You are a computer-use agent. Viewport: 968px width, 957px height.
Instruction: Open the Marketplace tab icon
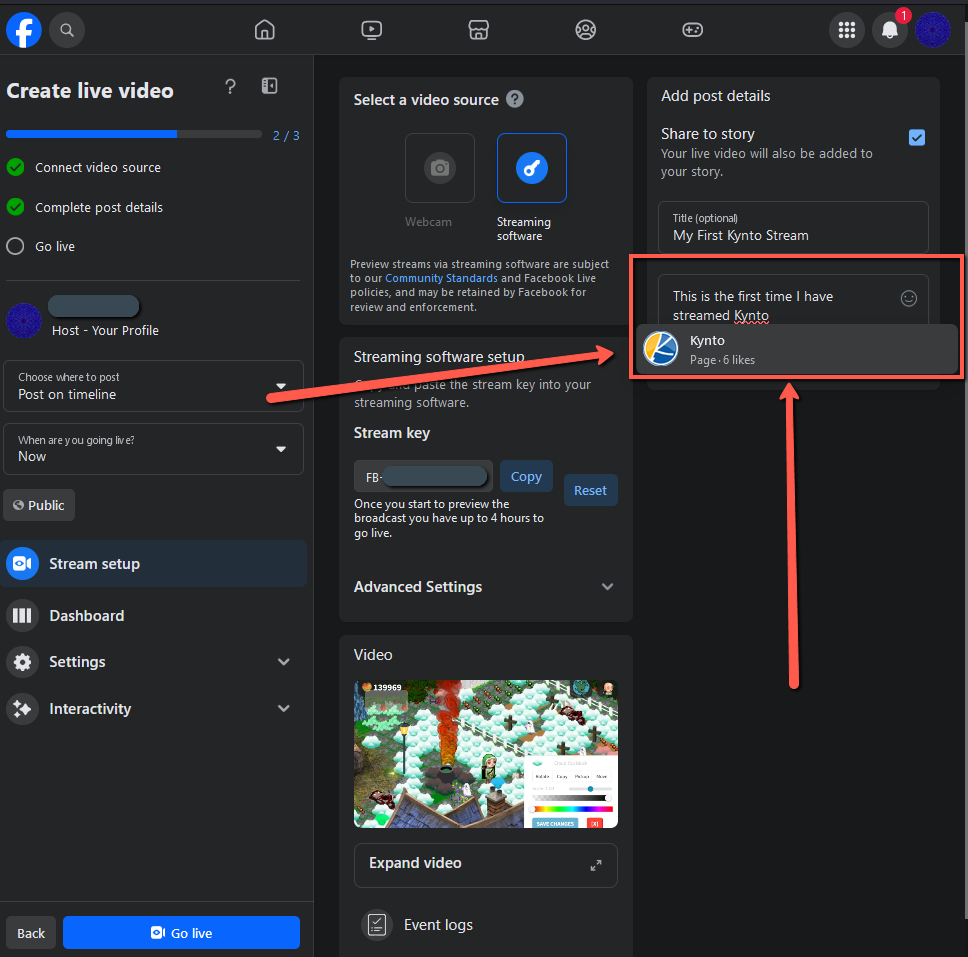[478, 30]
